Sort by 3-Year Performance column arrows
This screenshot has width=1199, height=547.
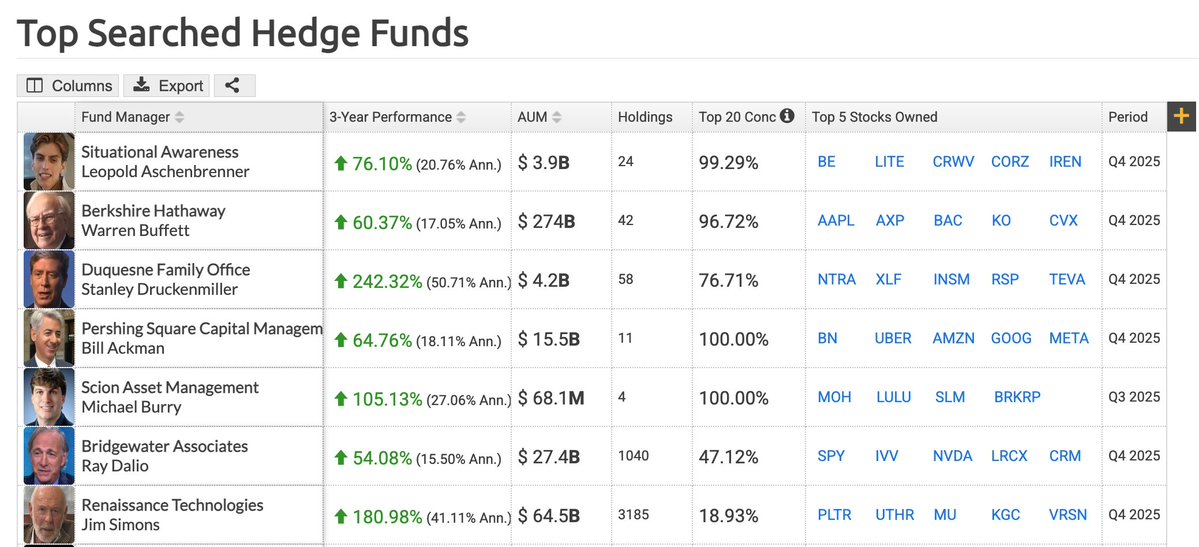(461, 117)
